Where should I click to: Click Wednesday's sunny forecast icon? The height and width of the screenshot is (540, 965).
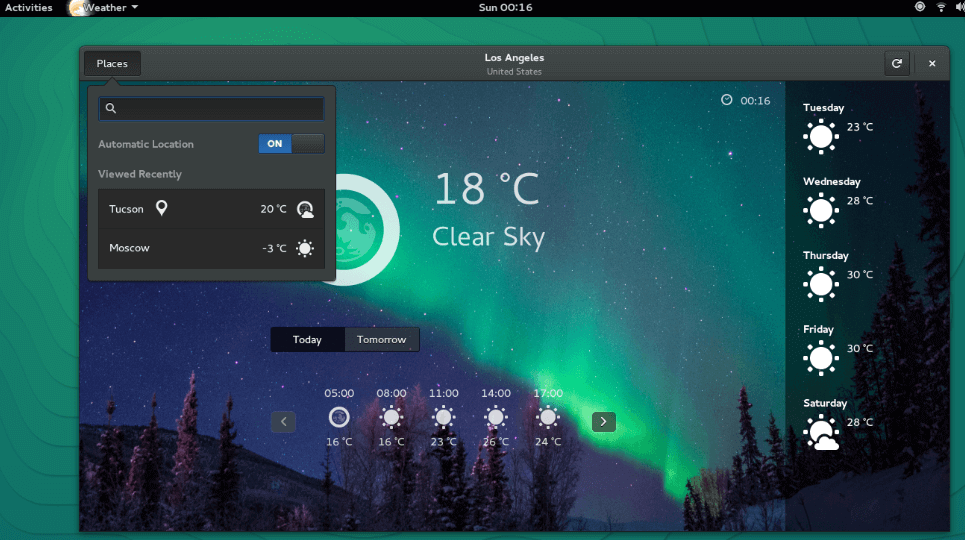[821, 210]
